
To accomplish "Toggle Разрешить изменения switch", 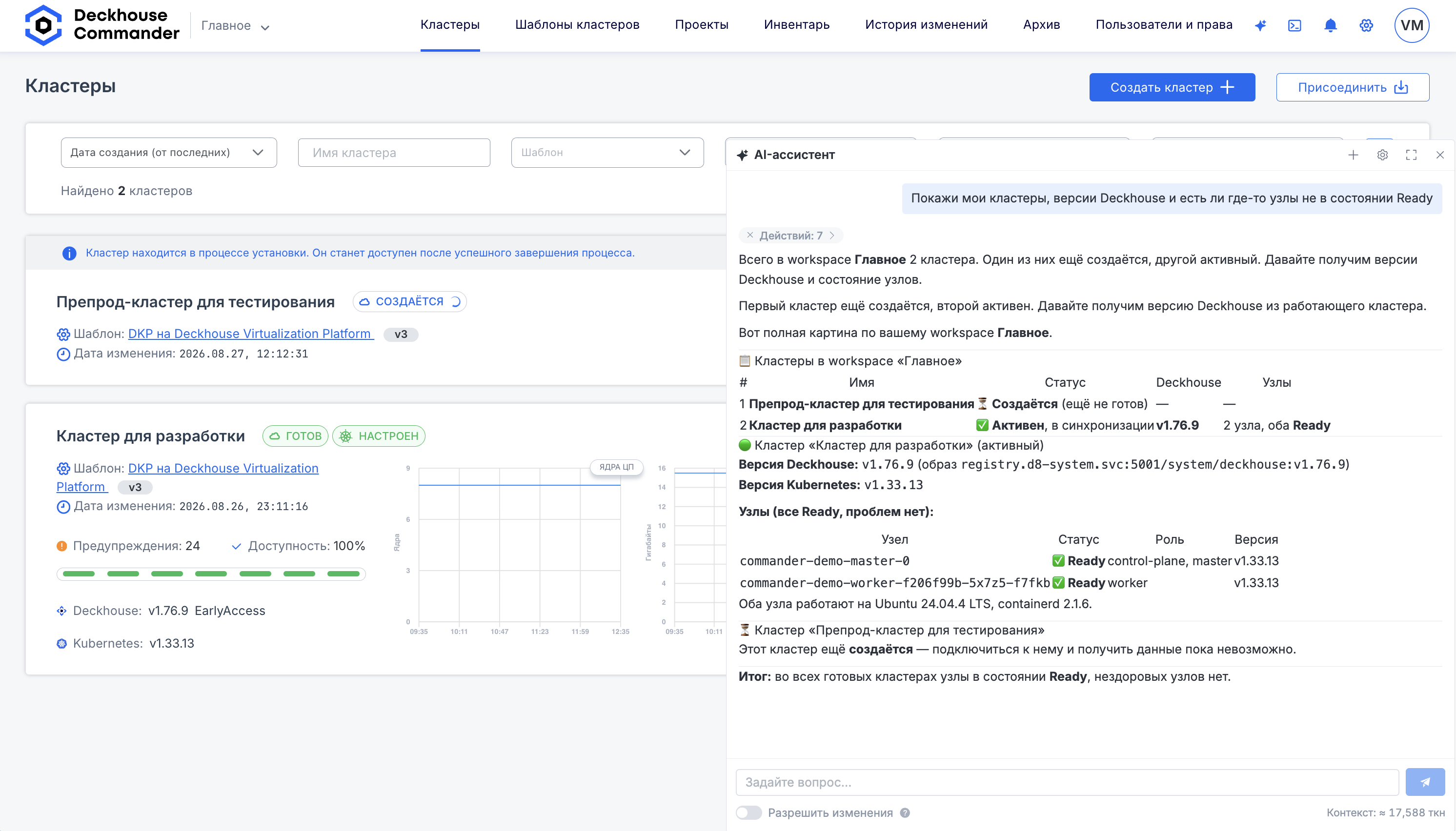I will [748, 813].
